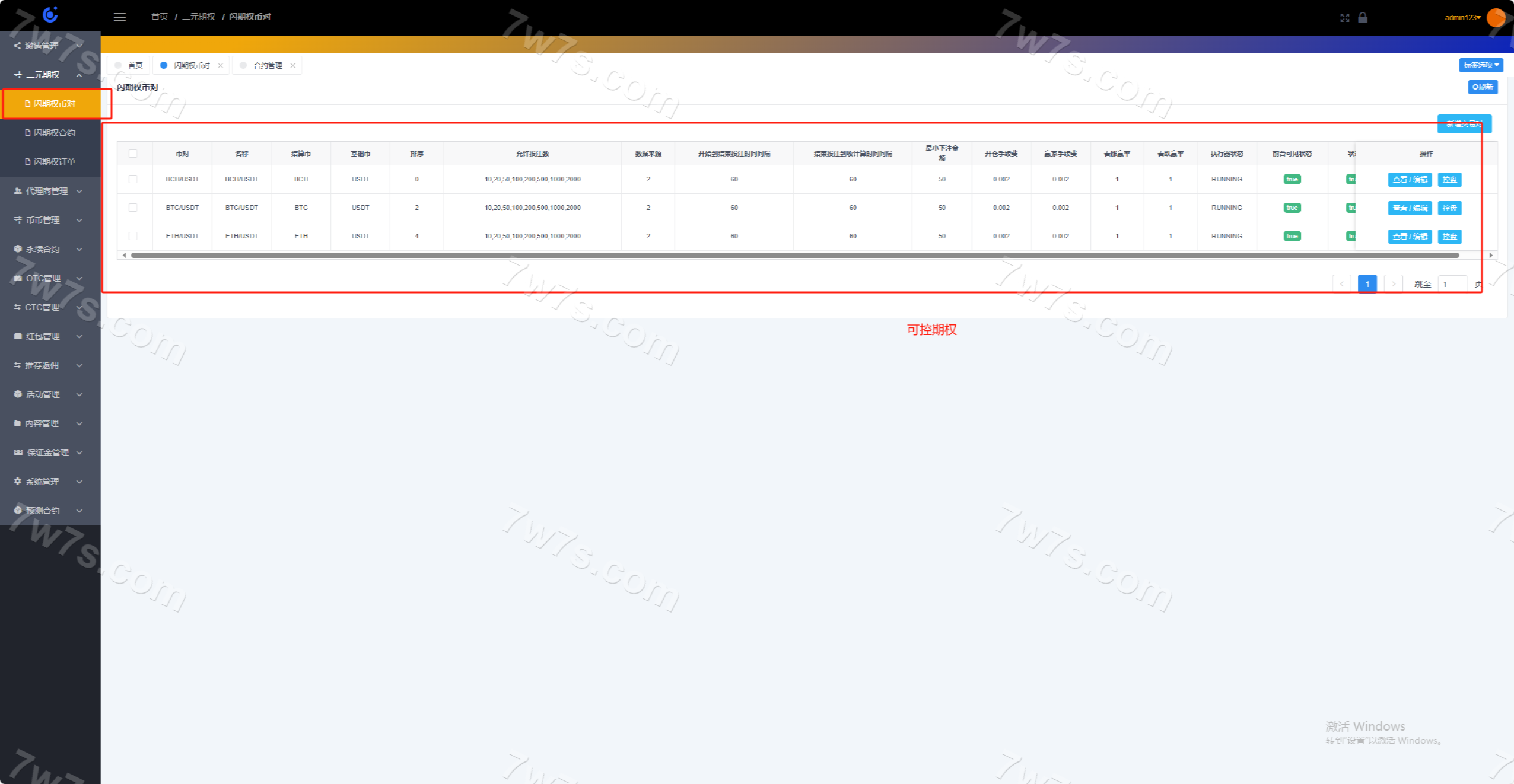Check the BTC/USDT row checkbox
Image resolution: width=1514 pixels, height=784 pixels.
click(x=133, y=208)
